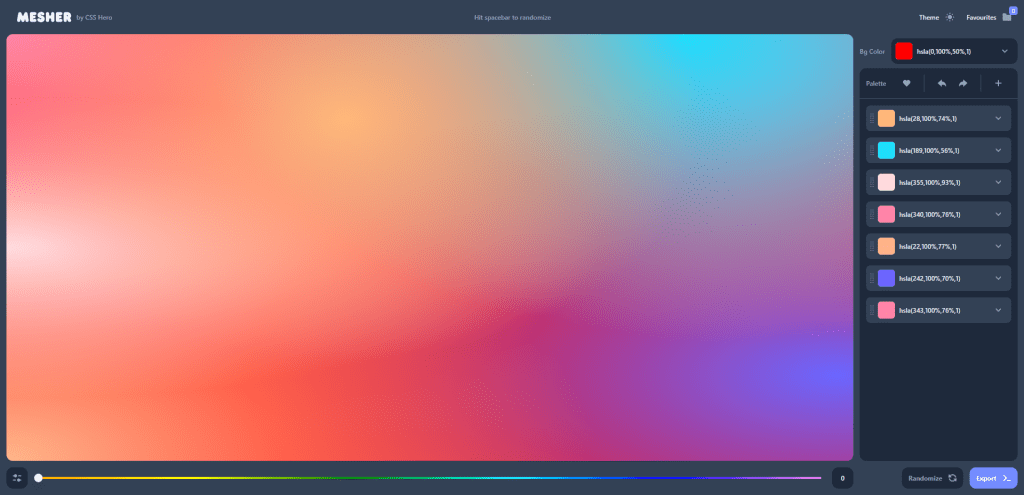This screenshot has height=495, width=1024.
Task: Click the redo arrow in Palette toolbar
Action: click(x=963, y=83)
